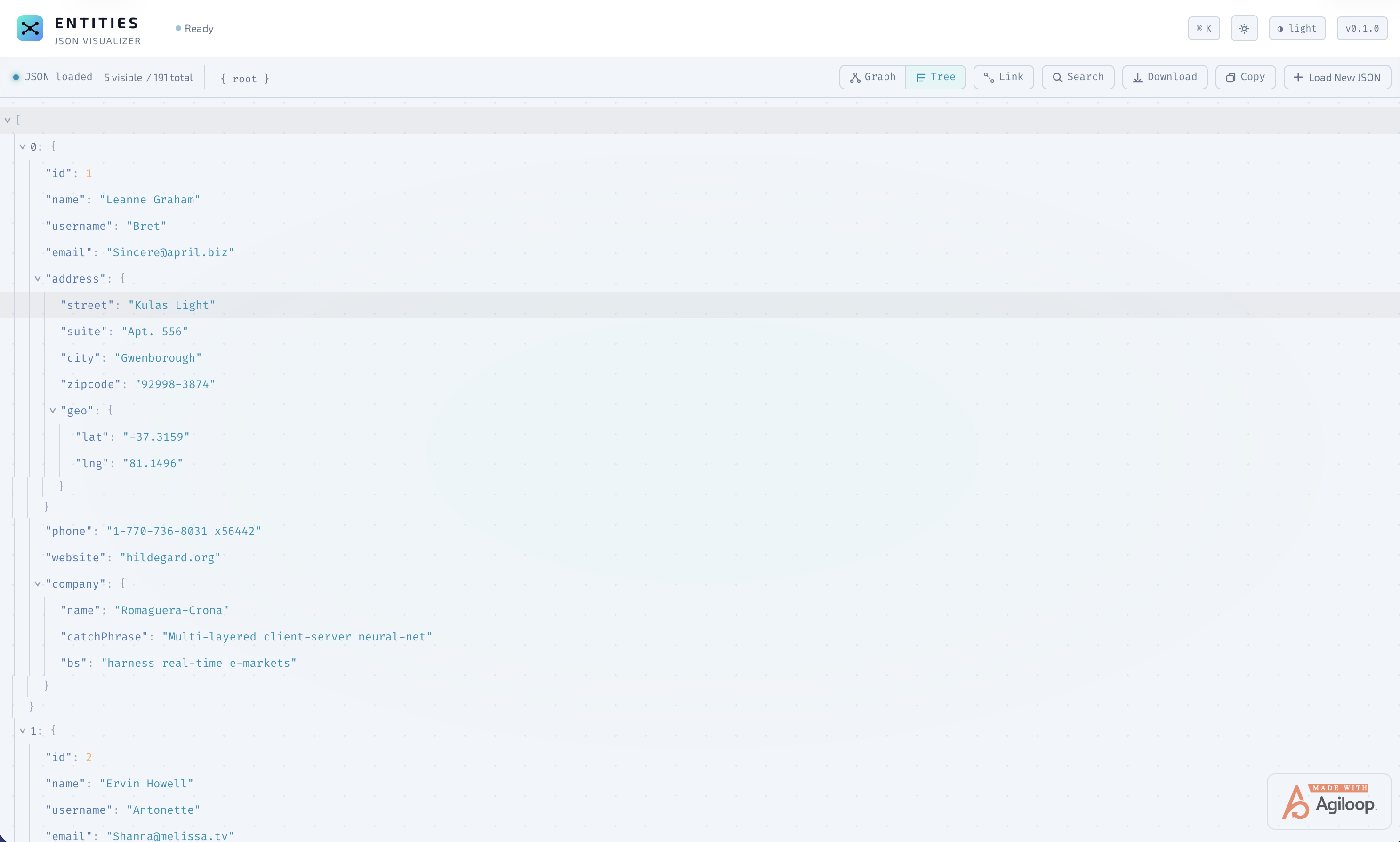Viewport: 1400px width, 842px height.
Task: Open the Made with Agiloop link
Action: [1328, 801]
